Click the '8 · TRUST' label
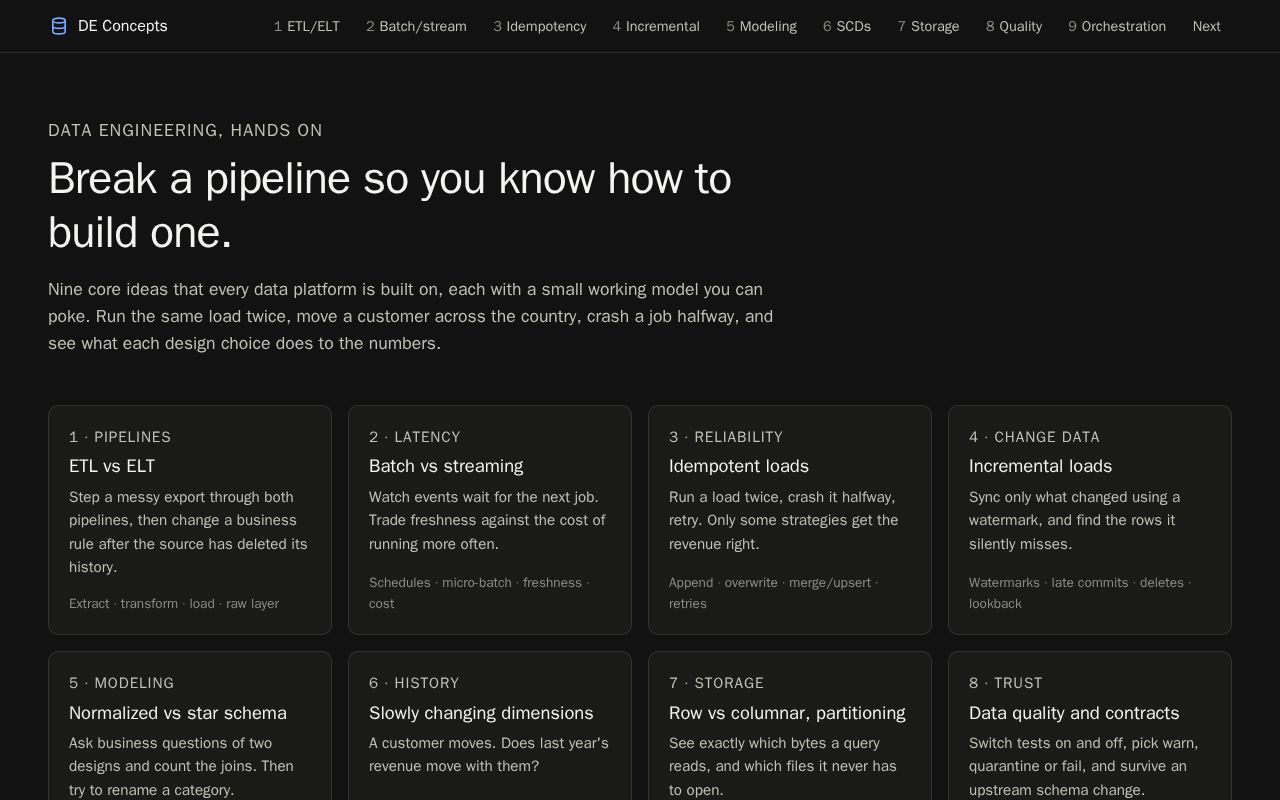This screenshot has height=800, width=1280. coord(1006,683)
